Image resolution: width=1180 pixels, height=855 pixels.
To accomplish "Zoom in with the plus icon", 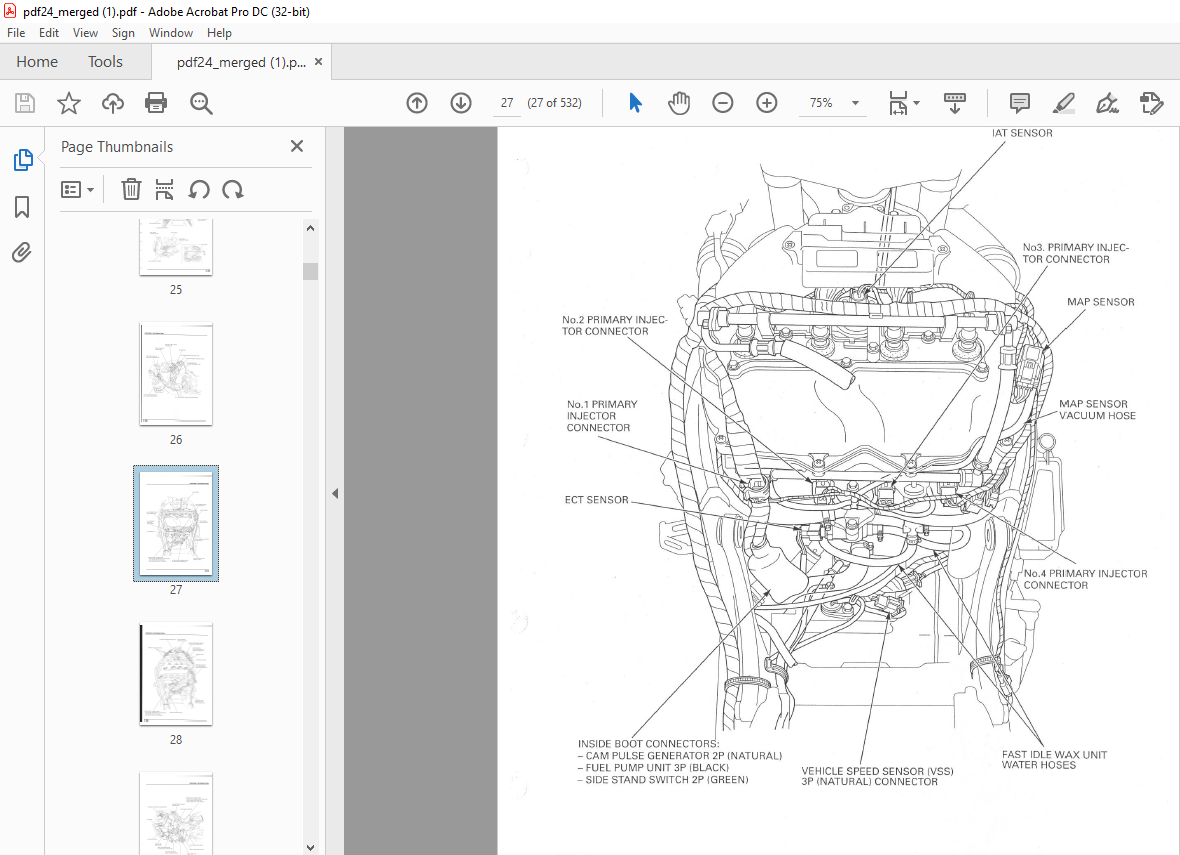I will click(767, 103).
